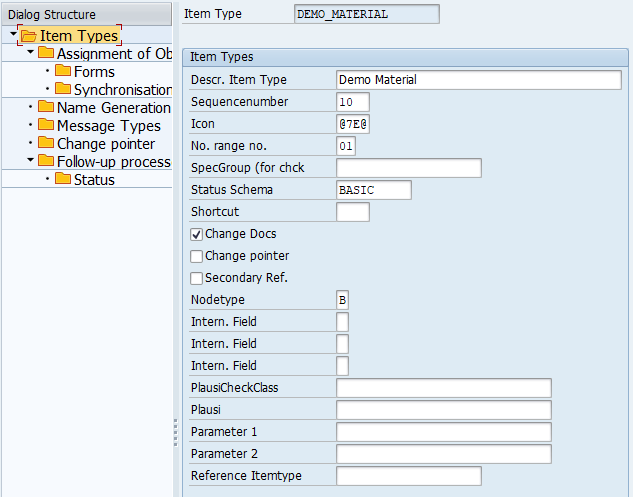The width and height of the screenshot is (633, 497).
Task: Click the Descr. Item Type field
Action: (479, 80)
